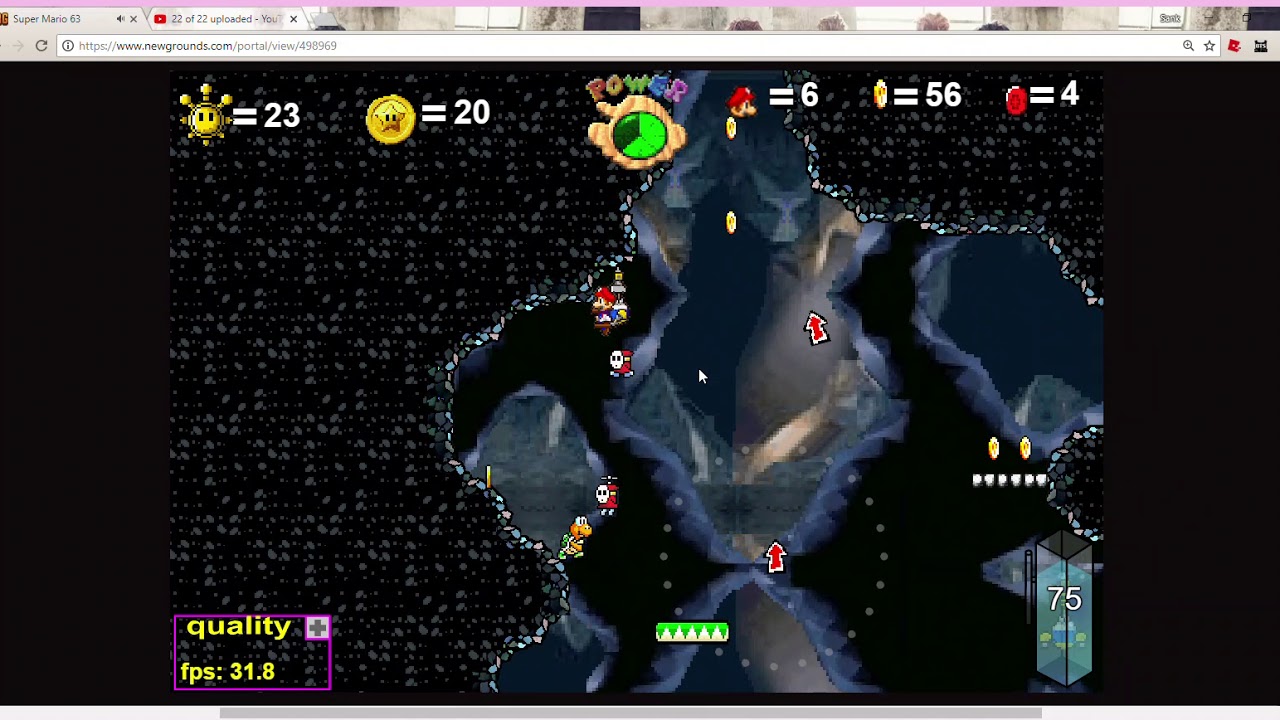This screenshot has height=720, width=1280.
Task: Click the green spring platform
Action: point(692,632)
